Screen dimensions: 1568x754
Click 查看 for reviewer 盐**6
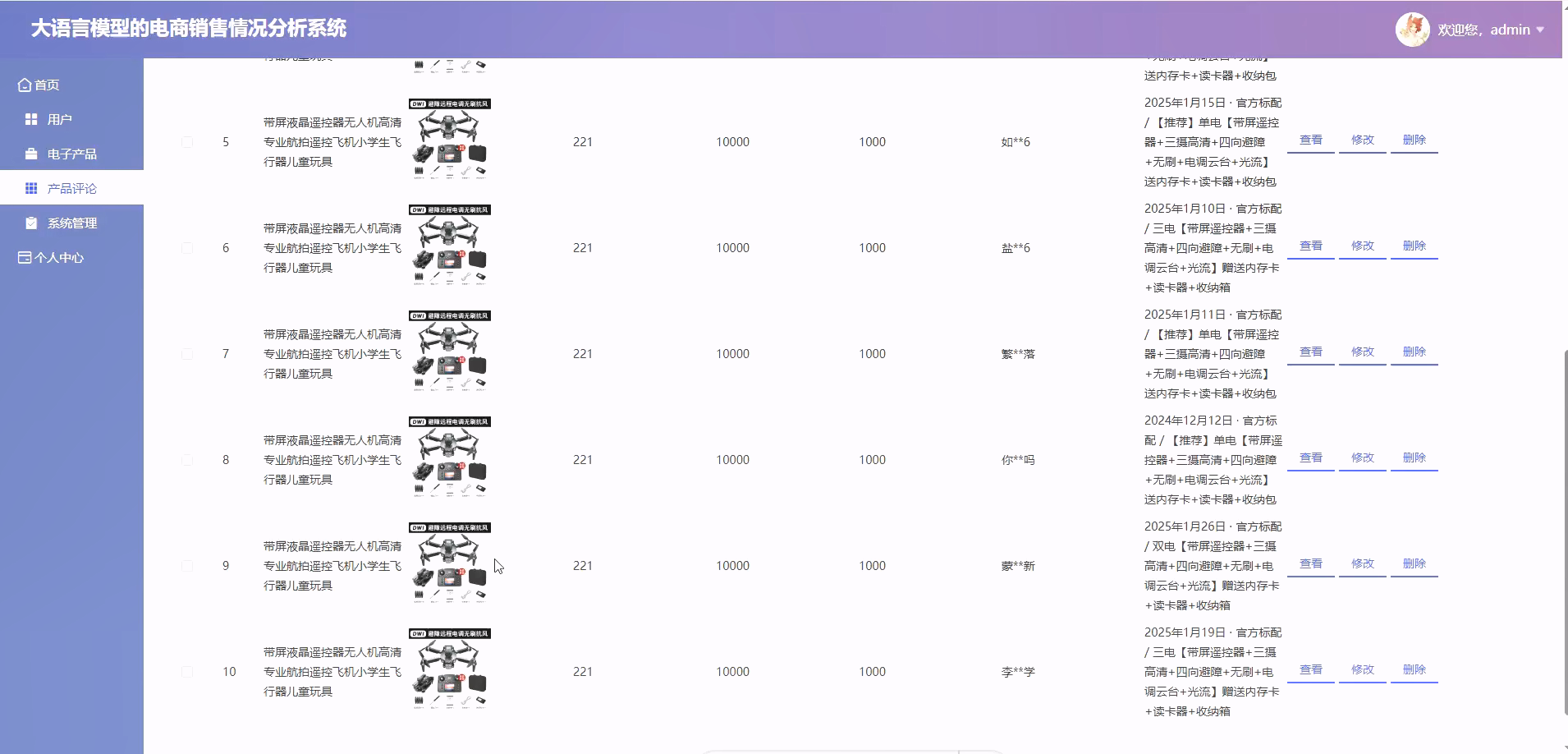pos(1311,246)
